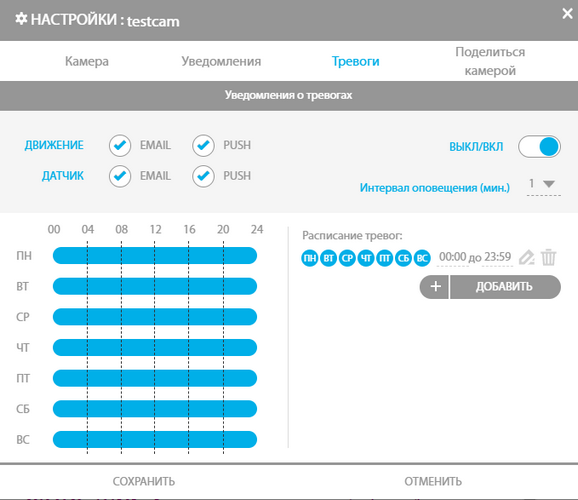The height and width of the screenshot is (500, 578).
Task: Click the Уведомления о тревогах section header
Action: pyautogui.click(x=289, y=96)
